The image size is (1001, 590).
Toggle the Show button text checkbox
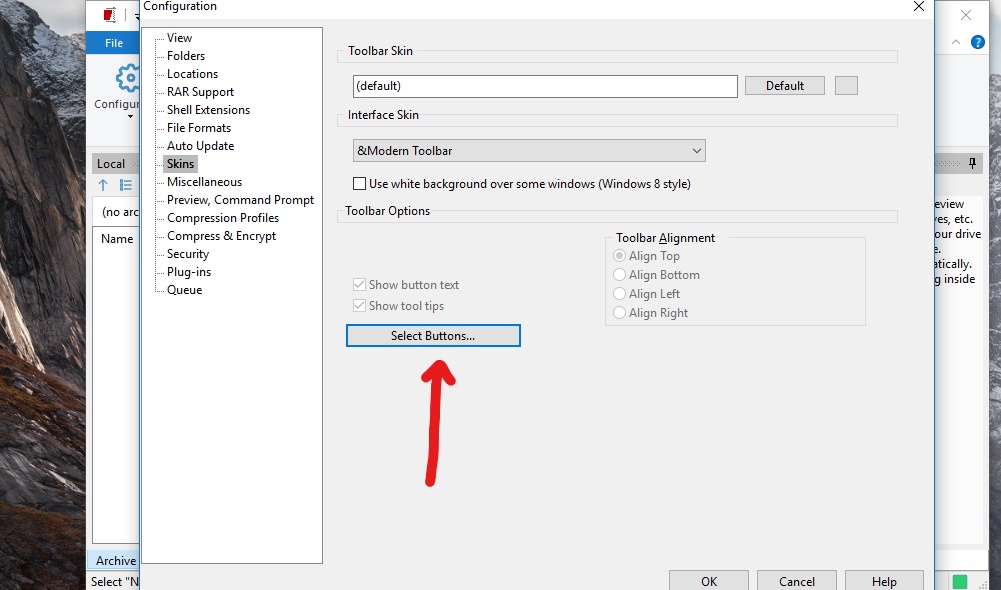tap(359, 285)
